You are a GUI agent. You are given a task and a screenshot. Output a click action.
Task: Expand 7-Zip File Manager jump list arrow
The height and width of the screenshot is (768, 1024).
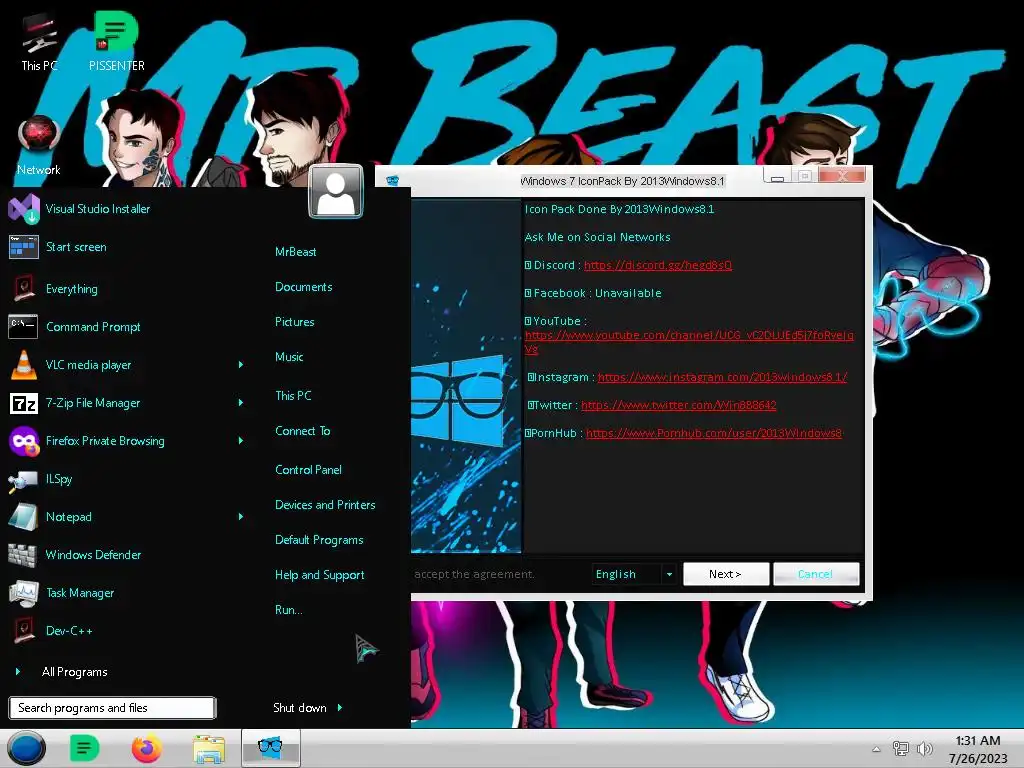[x=241, y=403]
